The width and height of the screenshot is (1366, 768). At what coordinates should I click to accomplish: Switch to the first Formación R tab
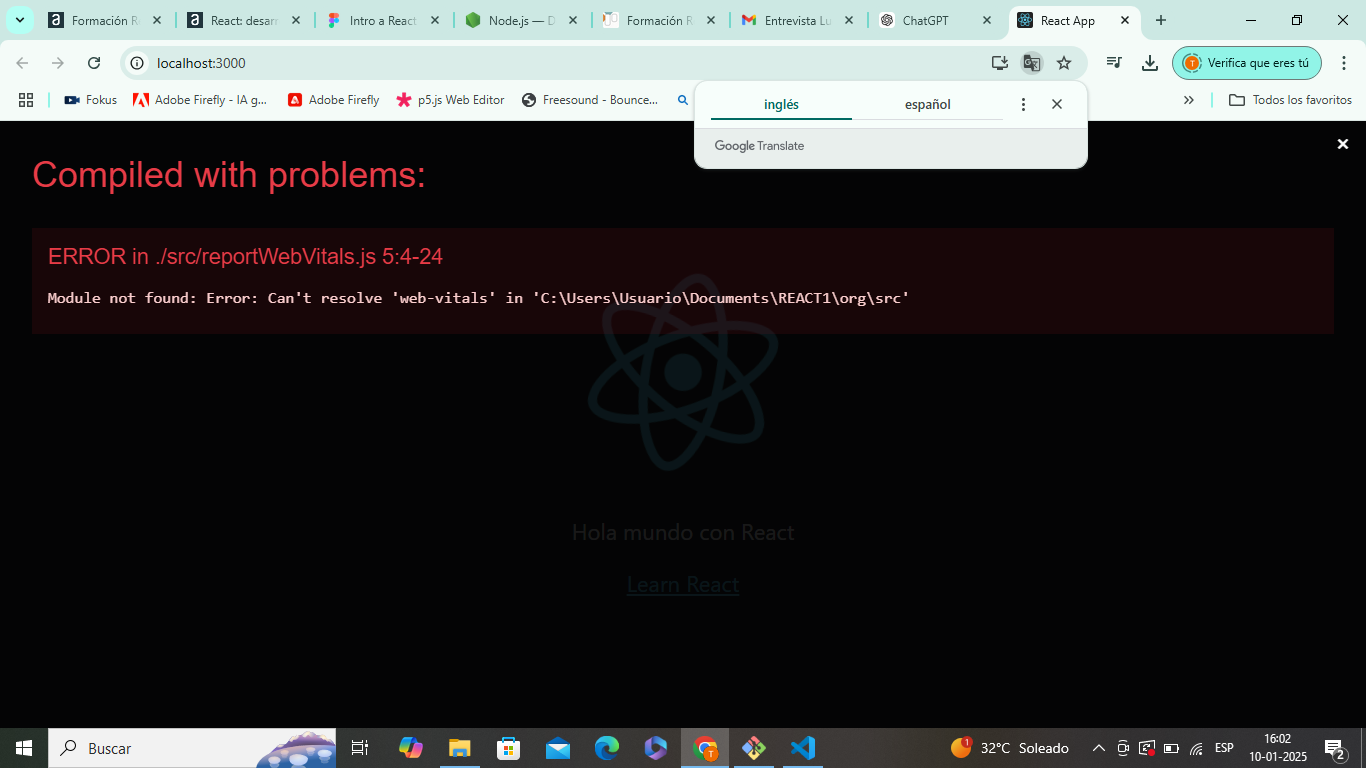(x=104, y=20)
